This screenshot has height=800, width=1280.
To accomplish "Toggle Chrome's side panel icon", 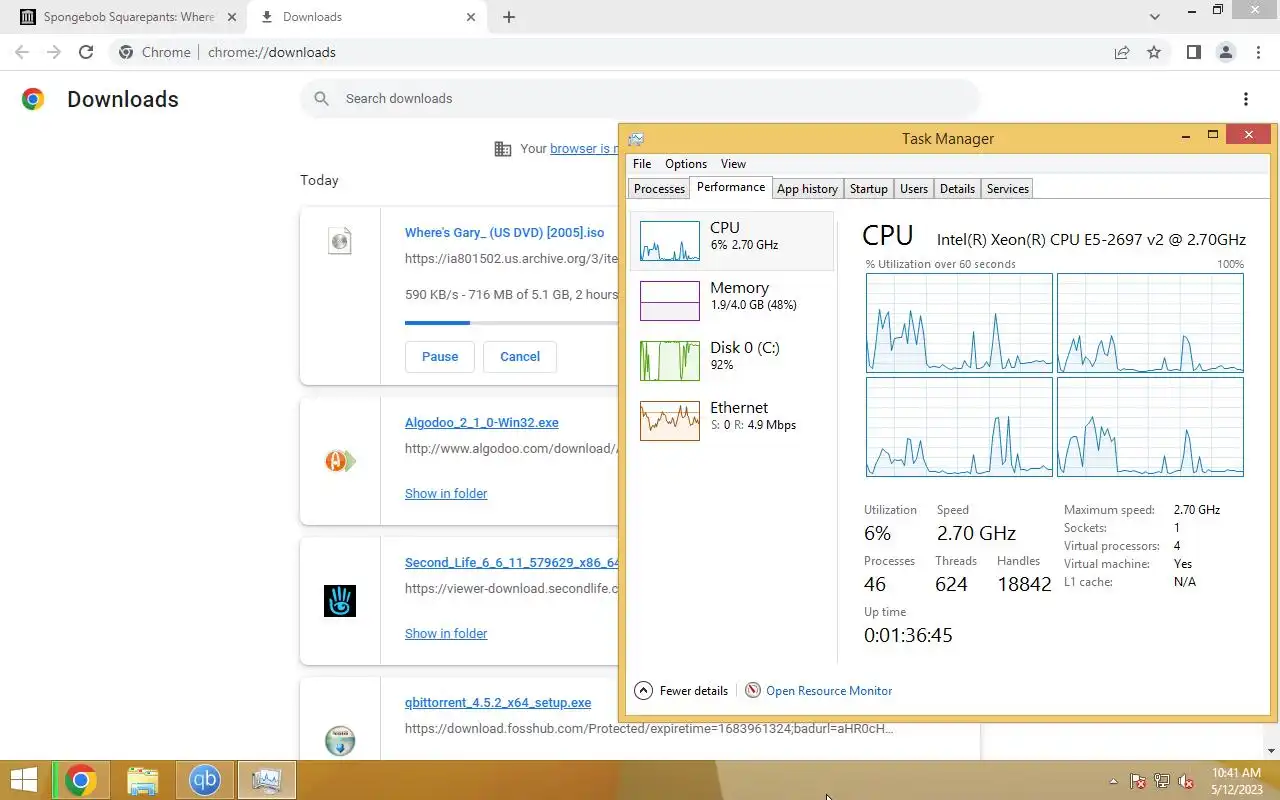I will pos(1193,52).
